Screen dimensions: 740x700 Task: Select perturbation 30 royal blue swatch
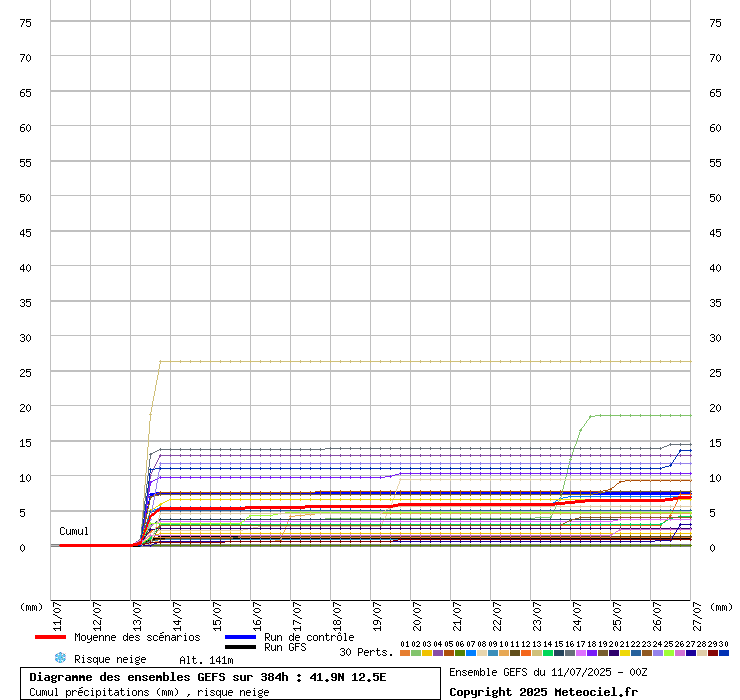tap(724, 653)
